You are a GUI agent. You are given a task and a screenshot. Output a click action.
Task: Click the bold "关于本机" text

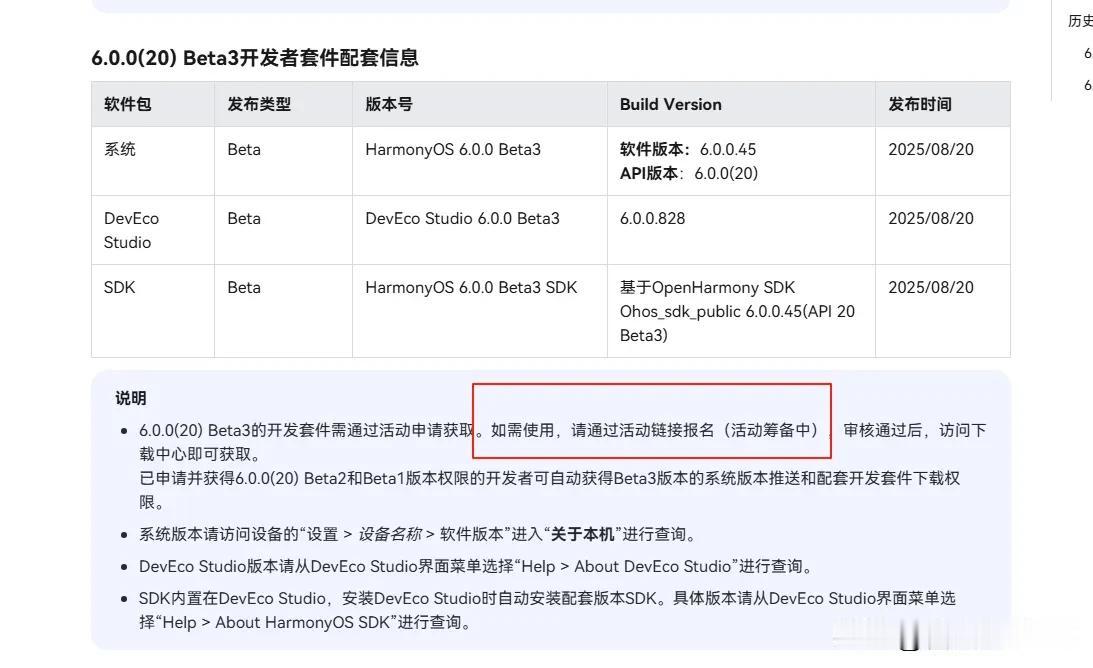(x=583, y=534)
